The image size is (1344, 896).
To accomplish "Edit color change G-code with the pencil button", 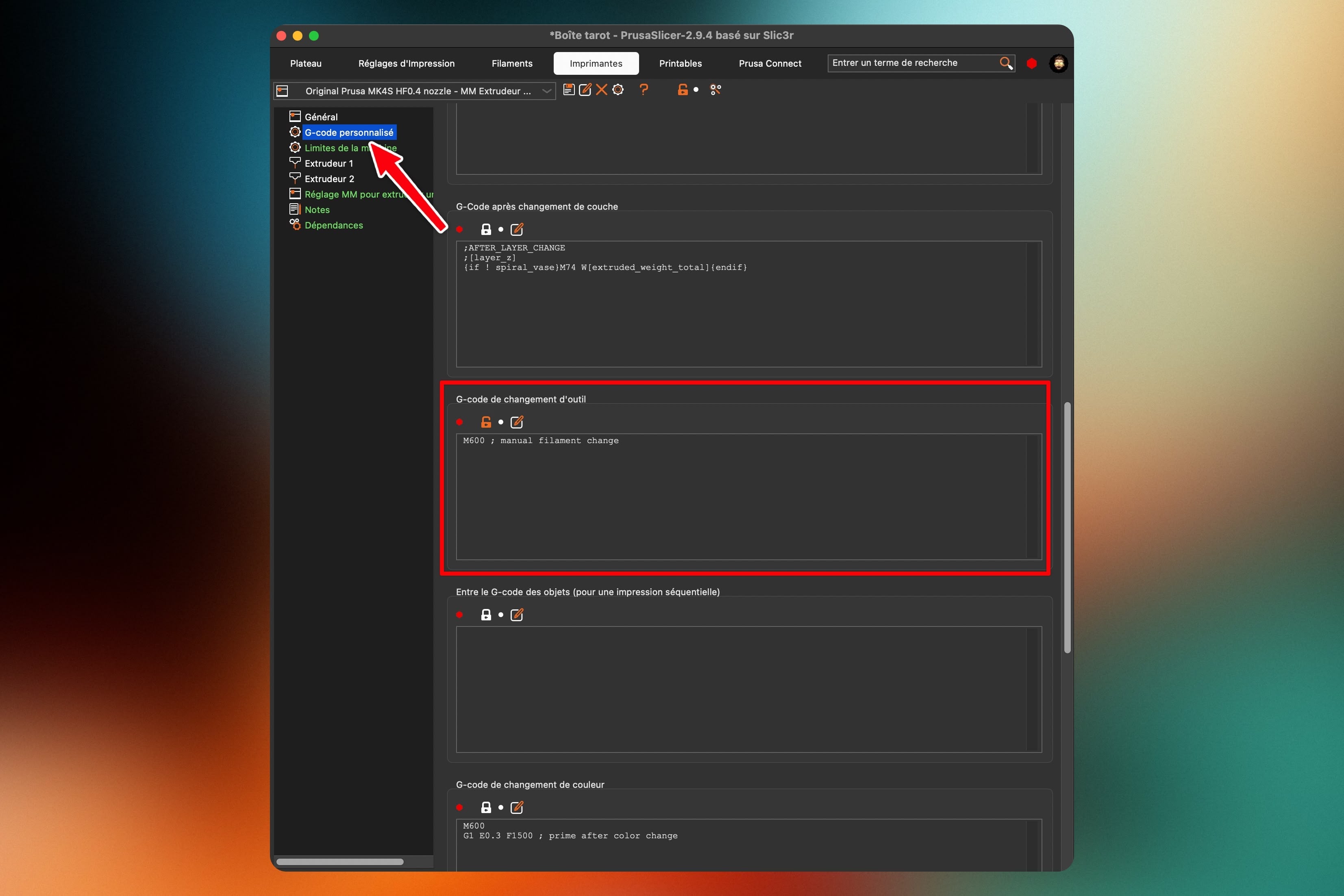I will point(517,807).
